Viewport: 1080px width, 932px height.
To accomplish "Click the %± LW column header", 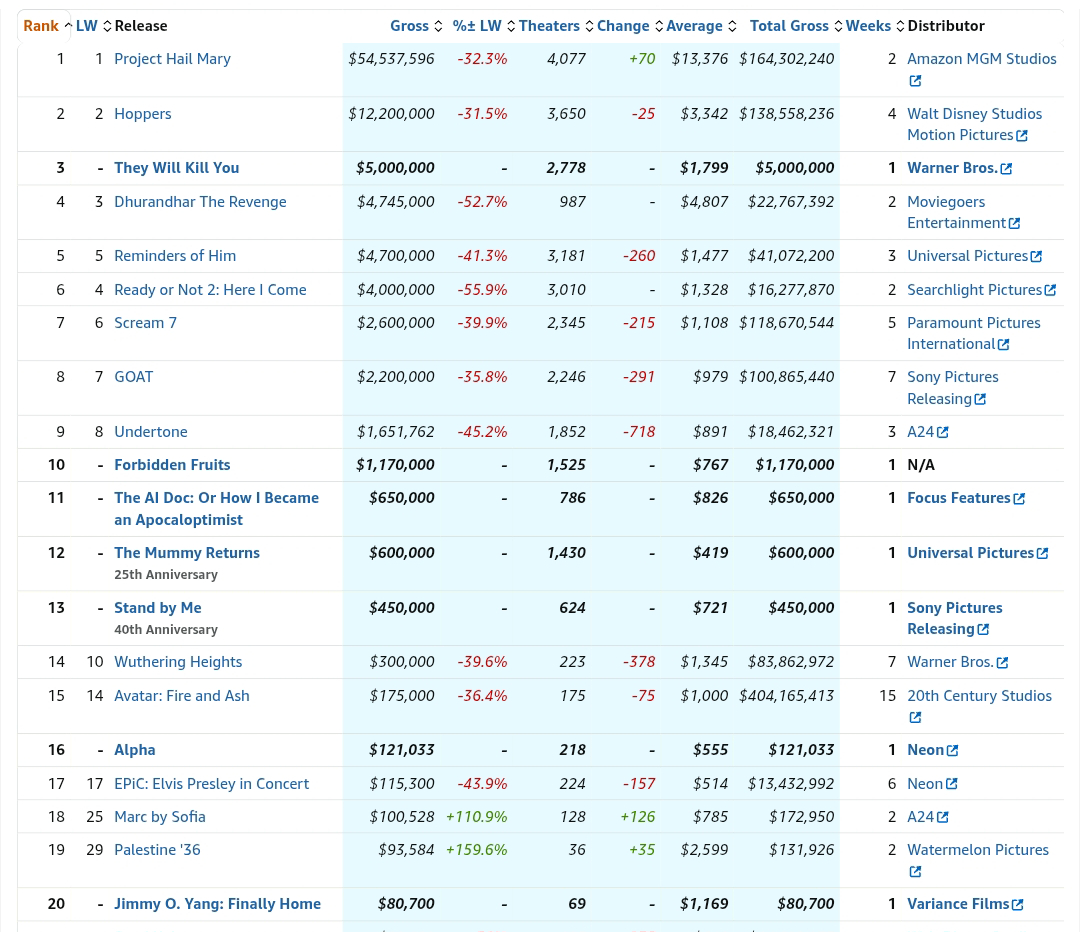I will tap(477, 26).
